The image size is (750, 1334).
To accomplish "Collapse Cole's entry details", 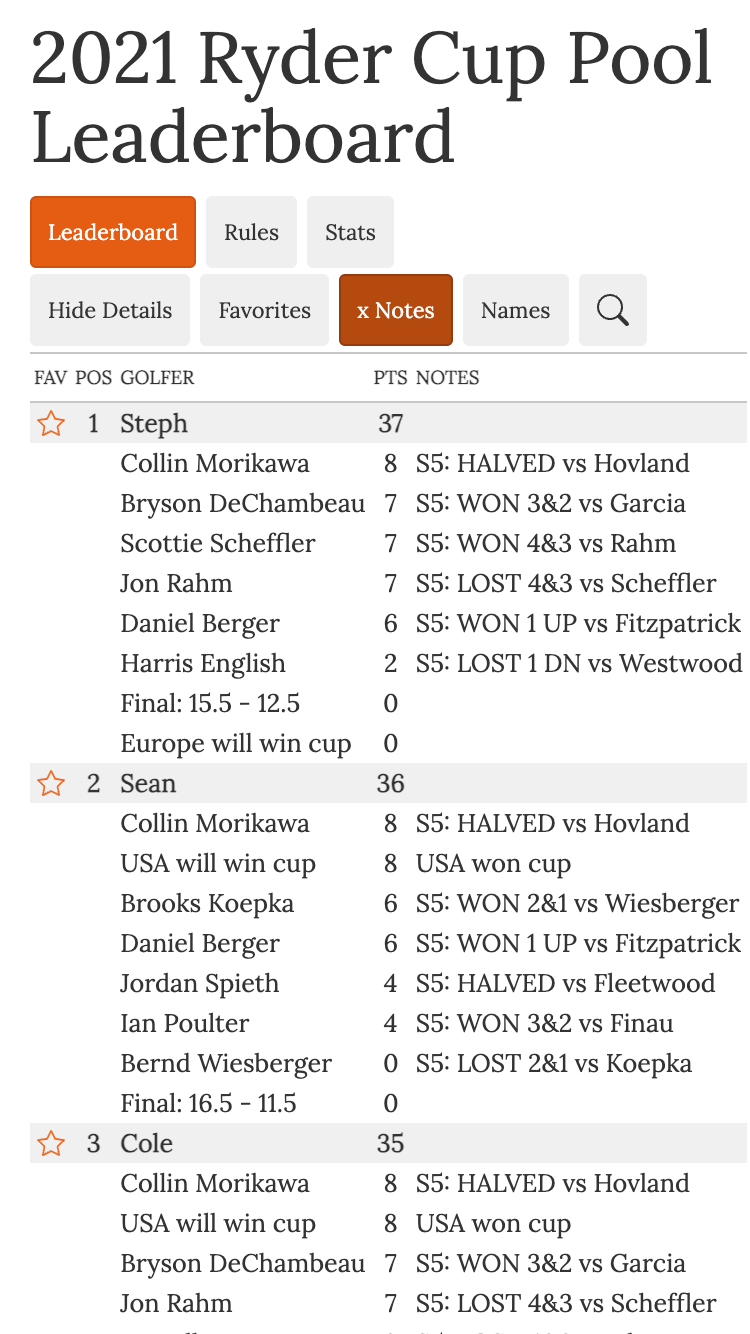I will (146, 1143).
